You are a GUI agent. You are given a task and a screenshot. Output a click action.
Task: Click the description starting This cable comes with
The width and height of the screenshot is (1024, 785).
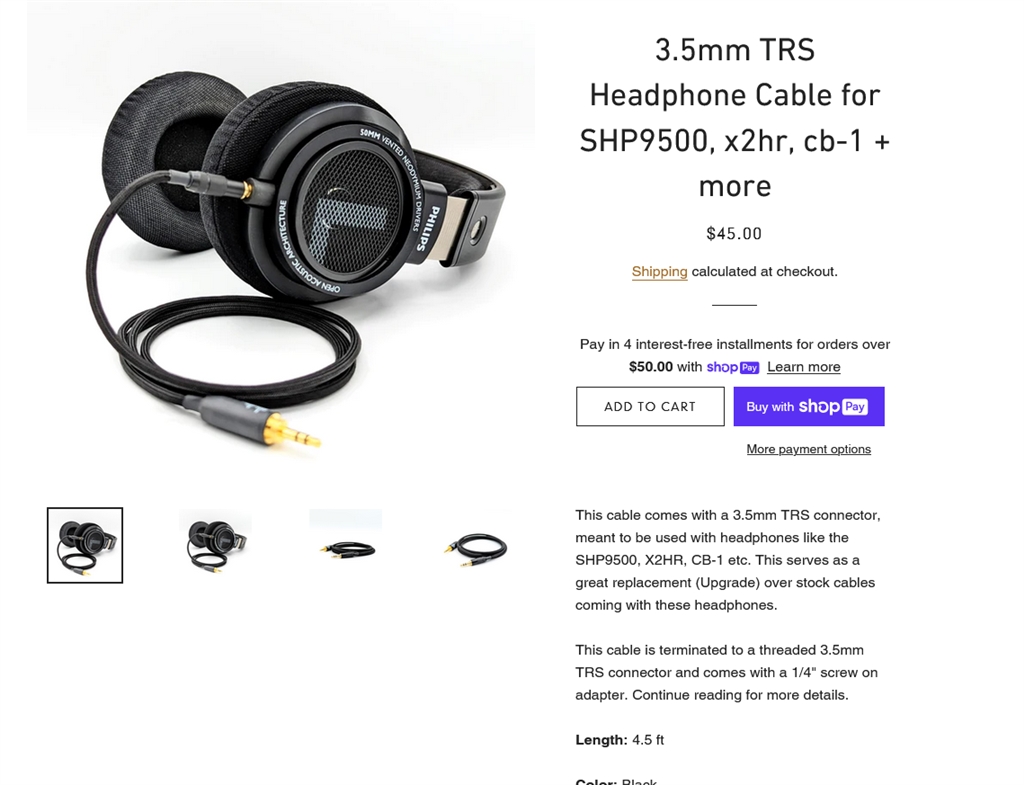pos(728,560)
